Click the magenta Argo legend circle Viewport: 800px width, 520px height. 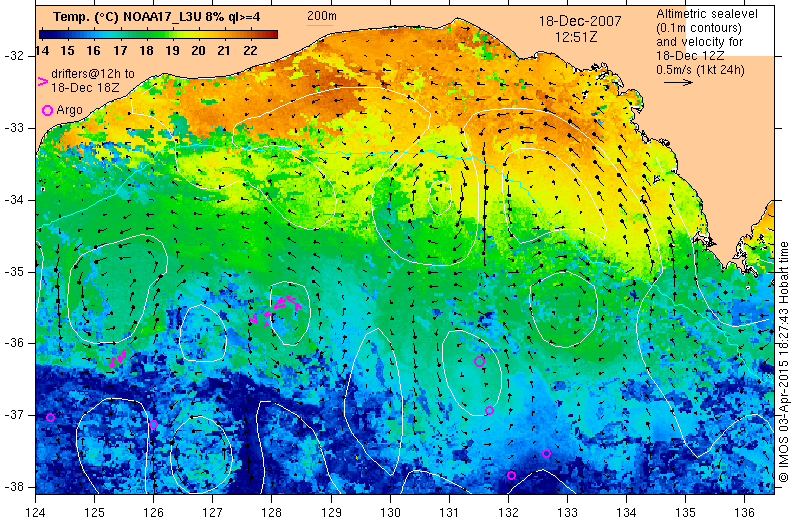(47, 110)
